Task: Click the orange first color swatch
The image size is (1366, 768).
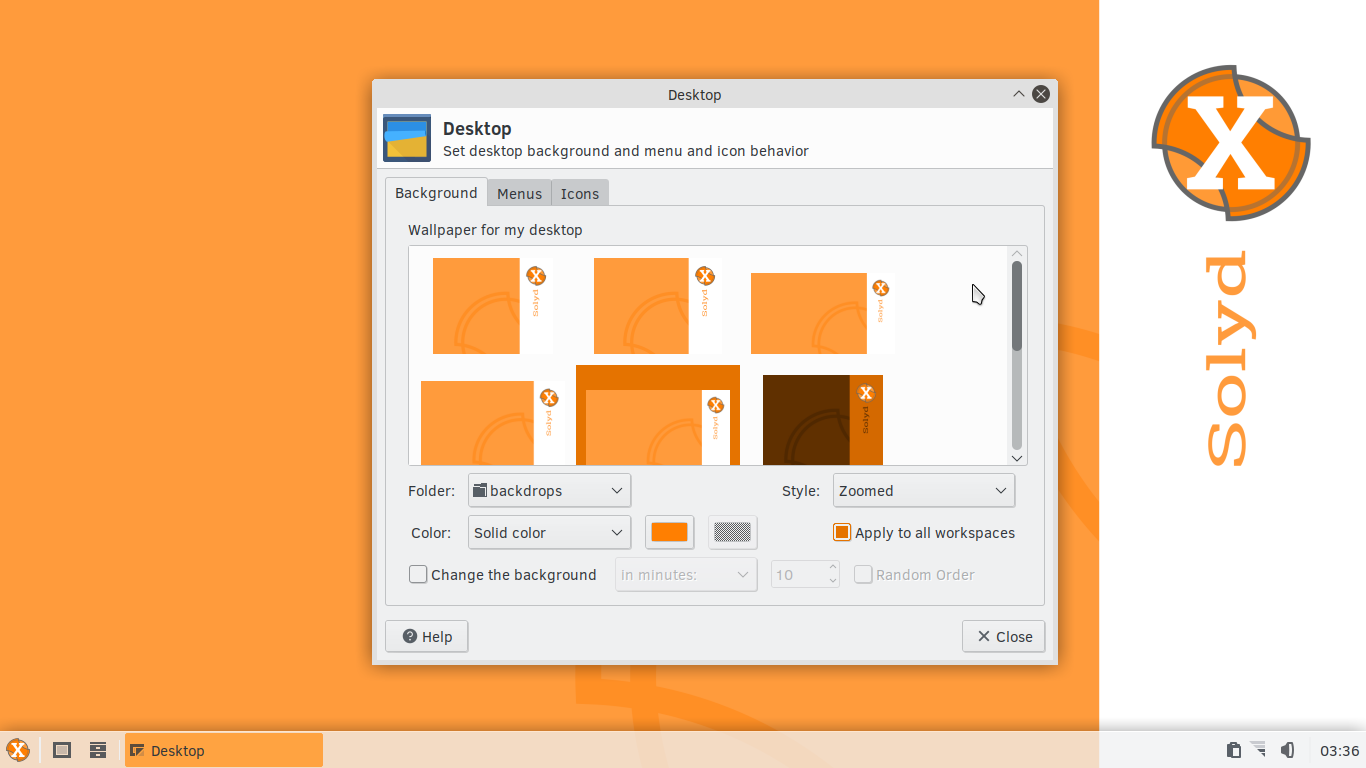Action: click(x=669, y=533)
